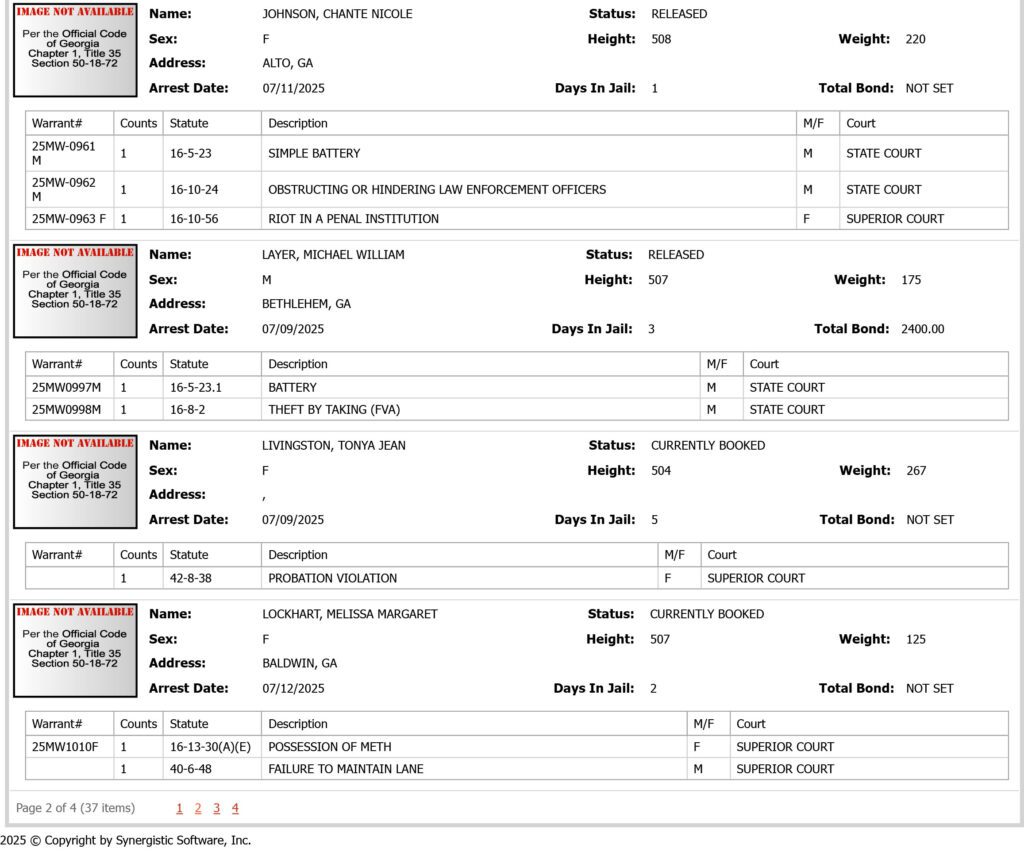Open Melissa Lockhart's photo placeholder

(x=75, y=650)
